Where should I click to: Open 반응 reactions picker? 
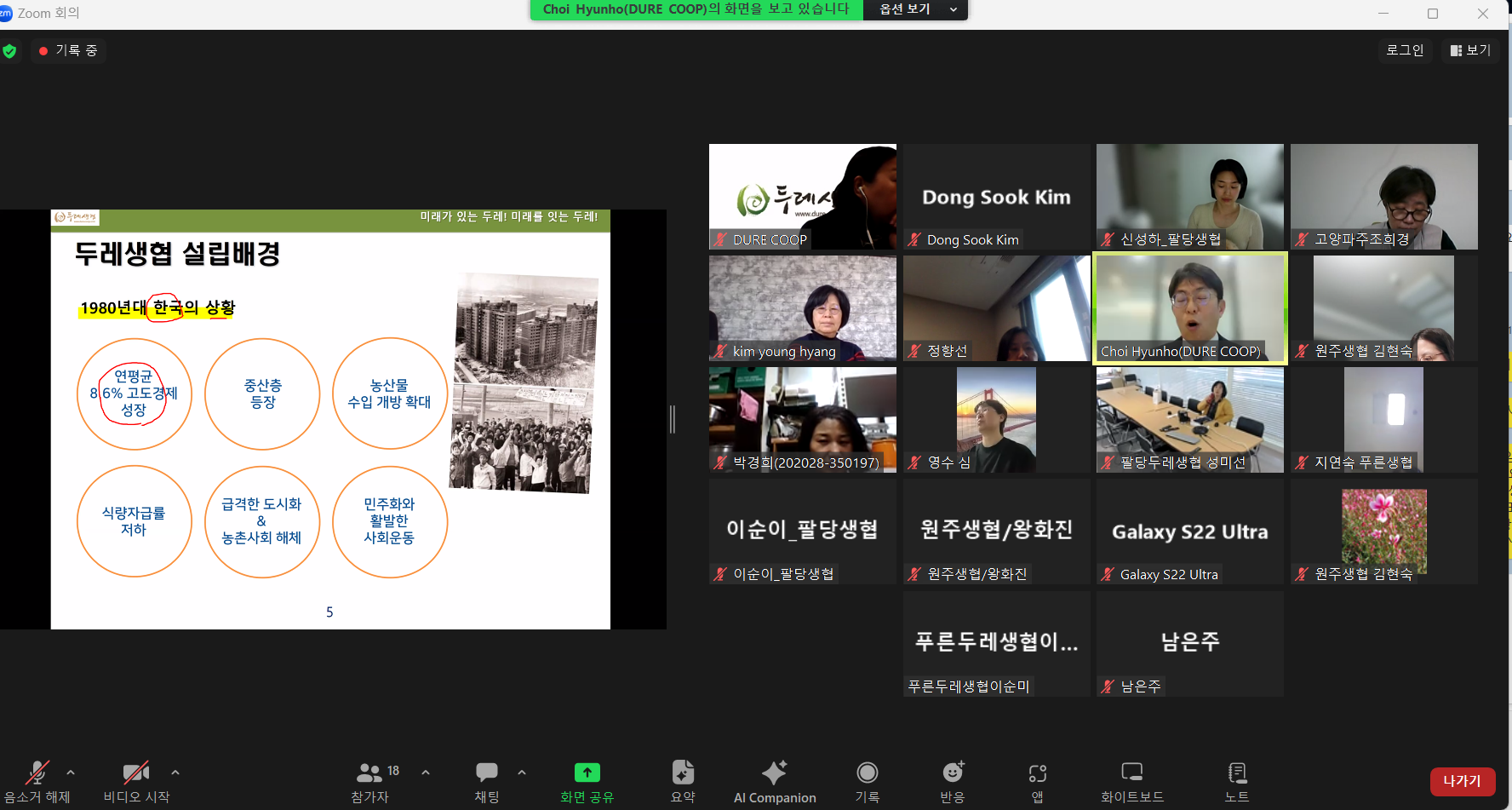[953, 773]
